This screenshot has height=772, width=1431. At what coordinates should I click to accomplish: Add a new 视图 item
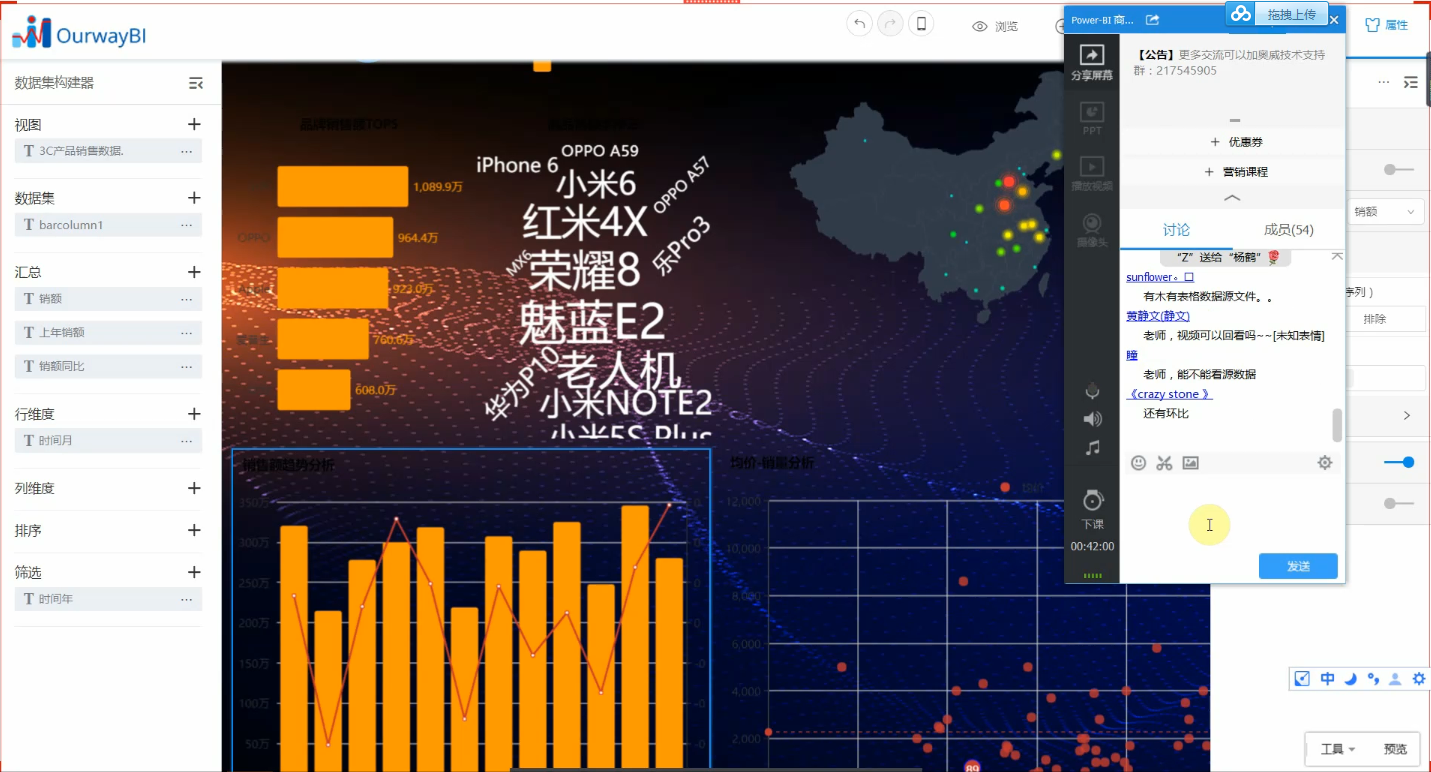[x=194, y=124]
